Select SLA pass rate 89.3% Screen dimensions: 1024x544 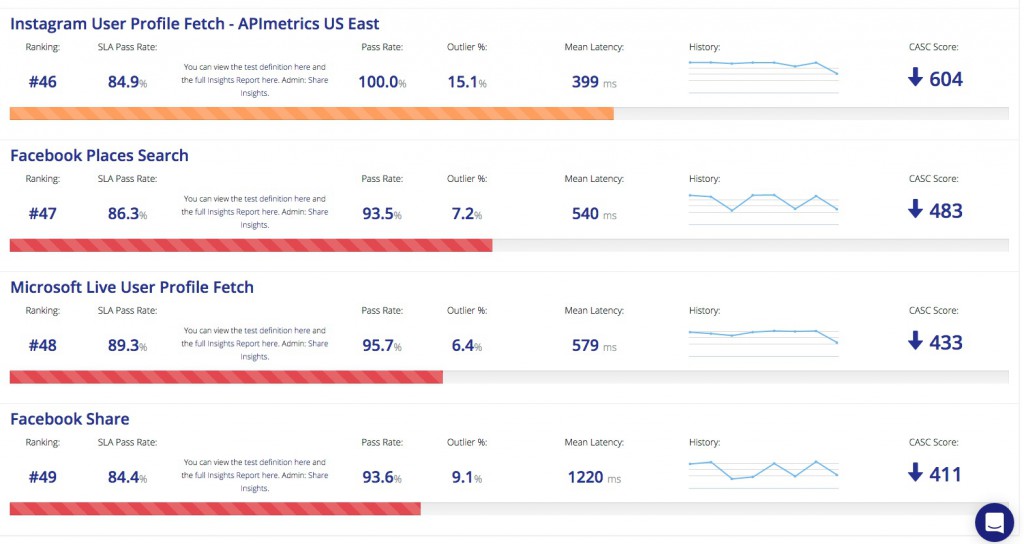127,345
